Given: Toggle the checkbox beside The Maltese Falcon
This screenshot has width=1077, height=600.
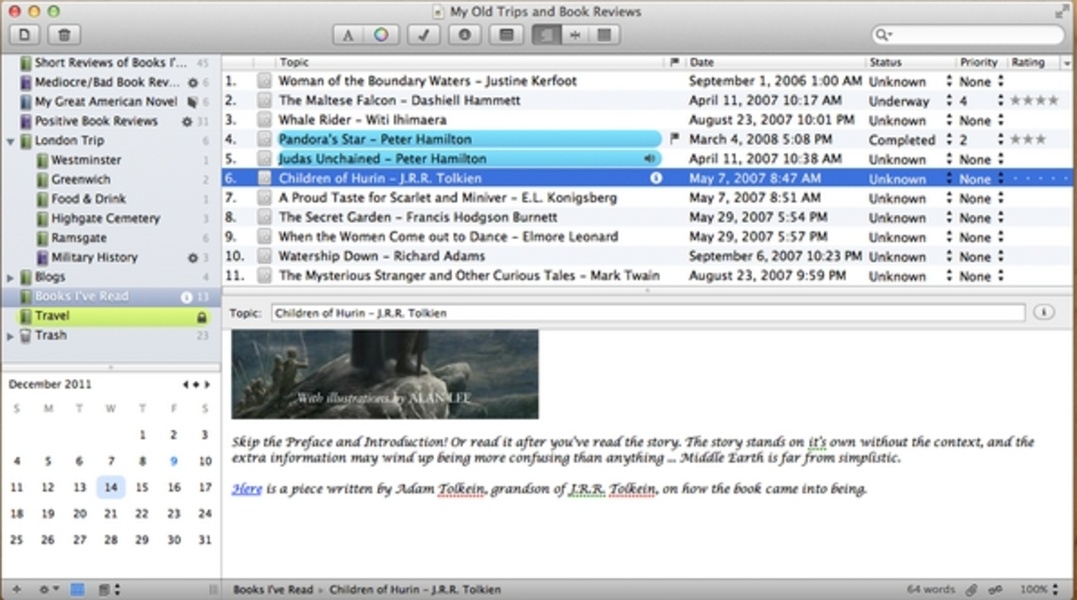Looking at the screenshot, I should point(264,101).
